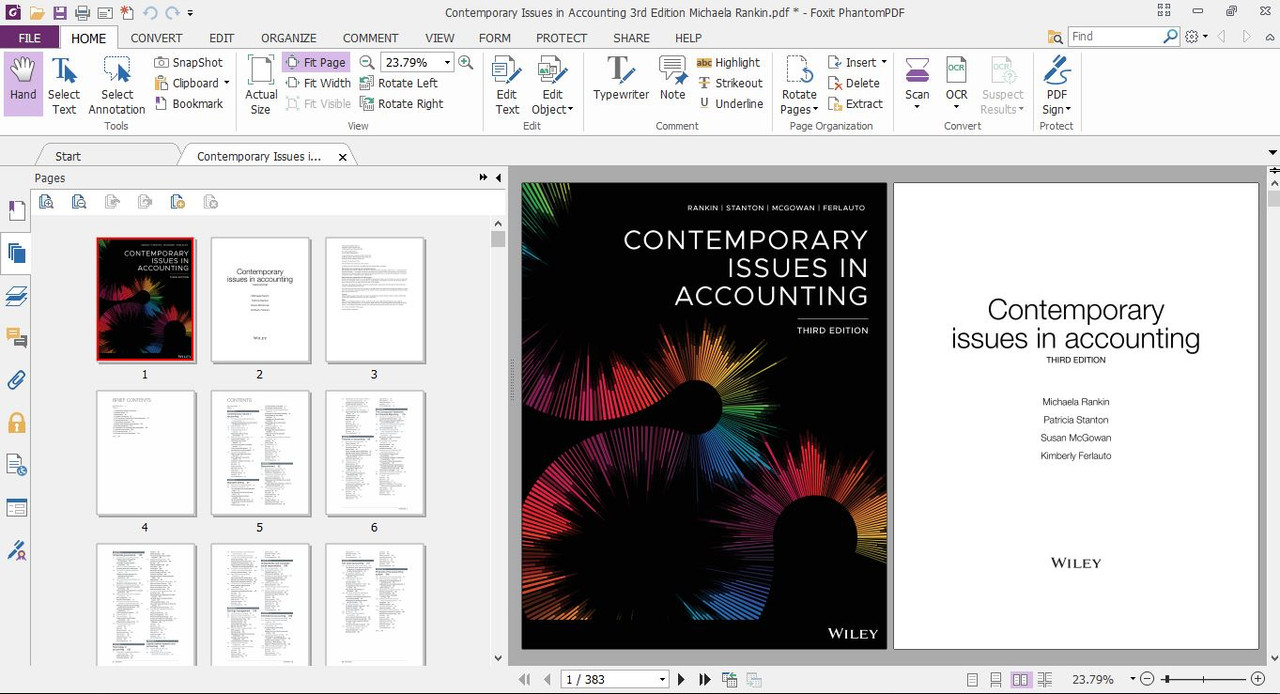The image size is (1280, 694).
Task: Jump to last page in status bar
Action: click(x=705, y=679)
